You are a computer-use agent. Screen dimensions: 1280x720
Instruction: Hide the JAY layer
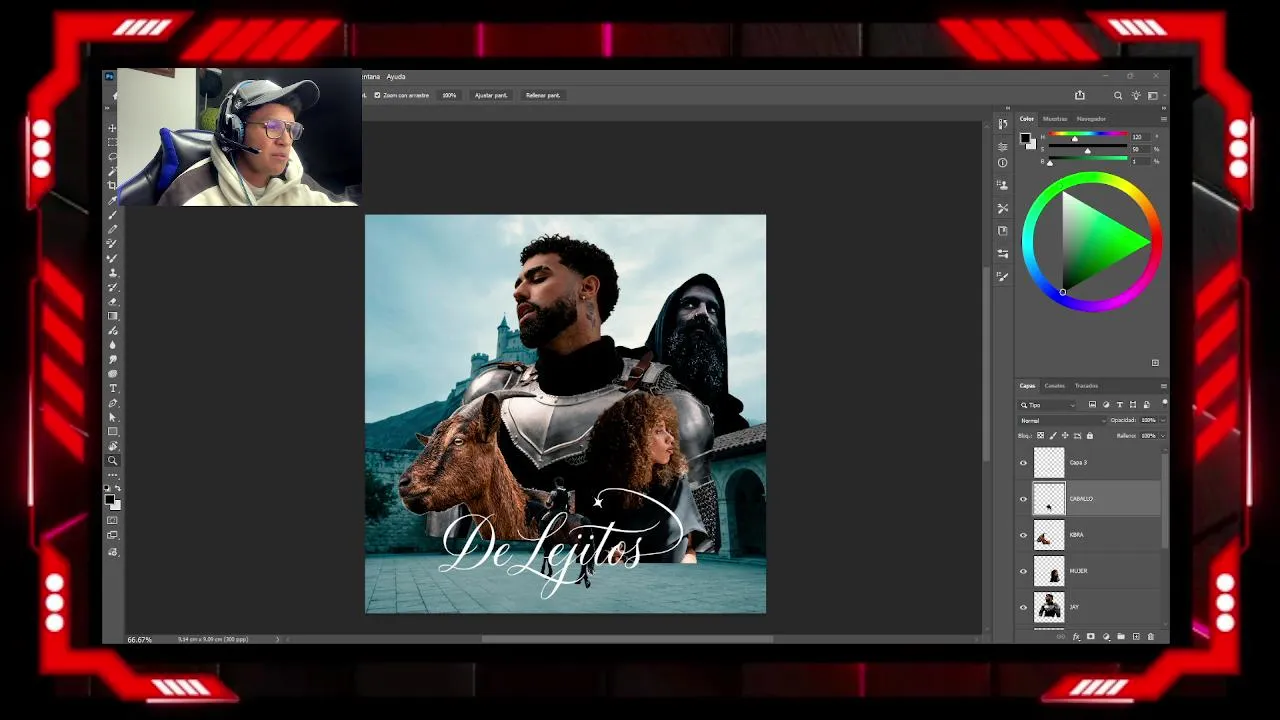pos(1023,607)
